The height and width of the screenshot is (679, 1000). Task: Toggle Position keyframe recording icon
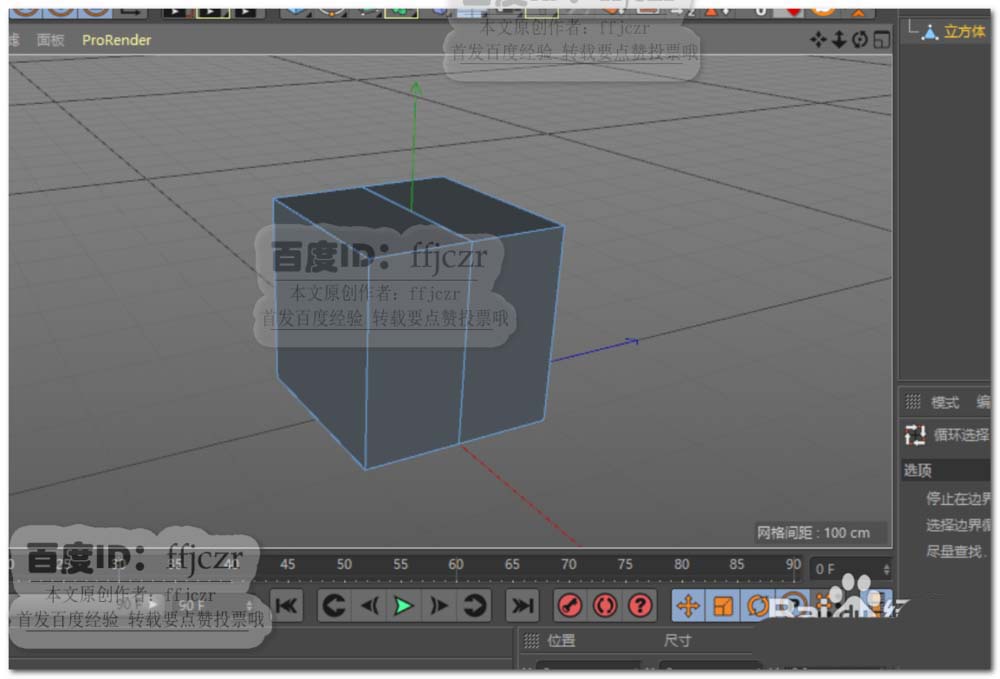(688, 605)
